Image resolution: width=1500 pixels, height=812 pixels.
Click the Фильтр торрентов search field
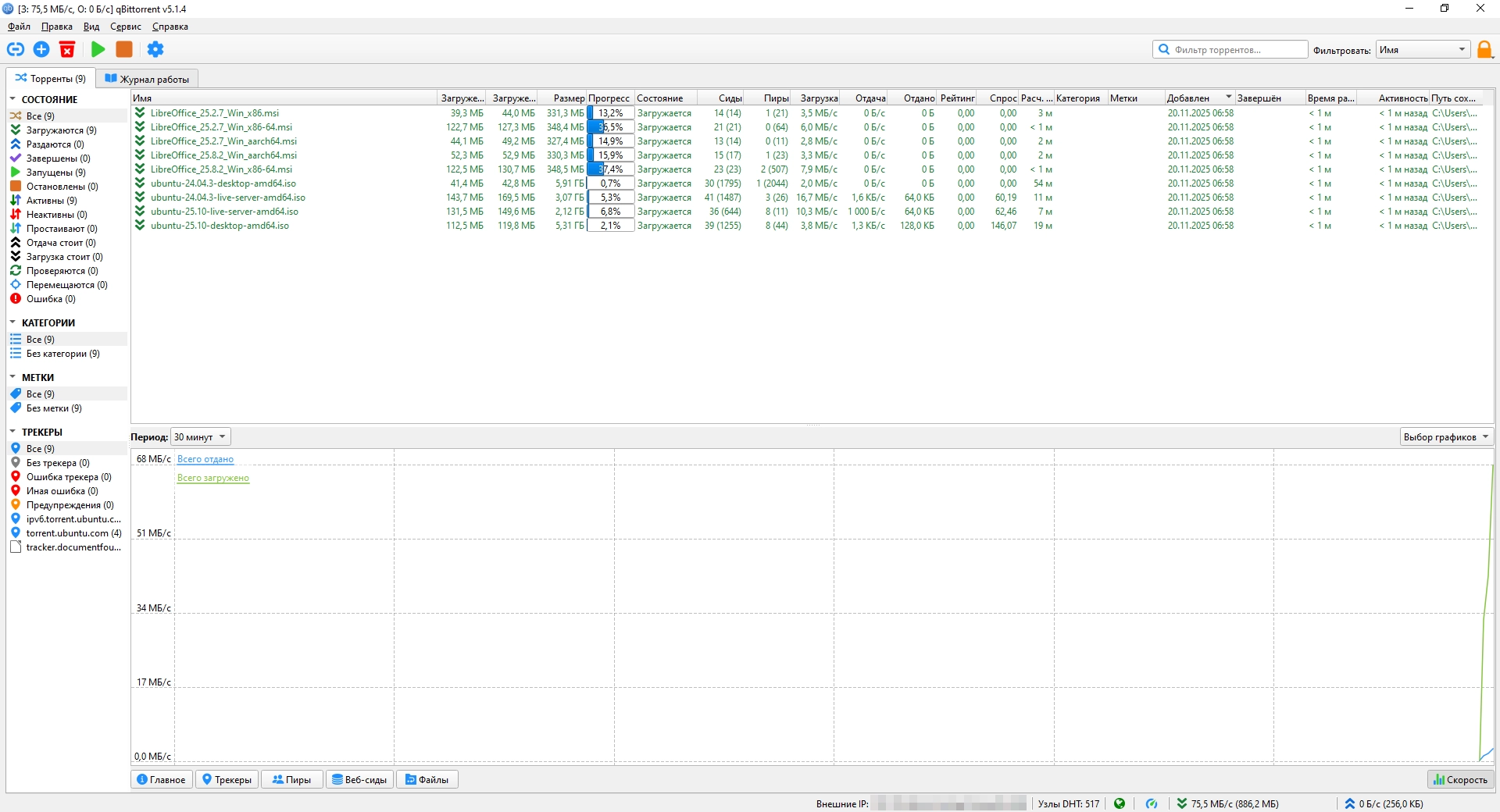pos(1230,50)
